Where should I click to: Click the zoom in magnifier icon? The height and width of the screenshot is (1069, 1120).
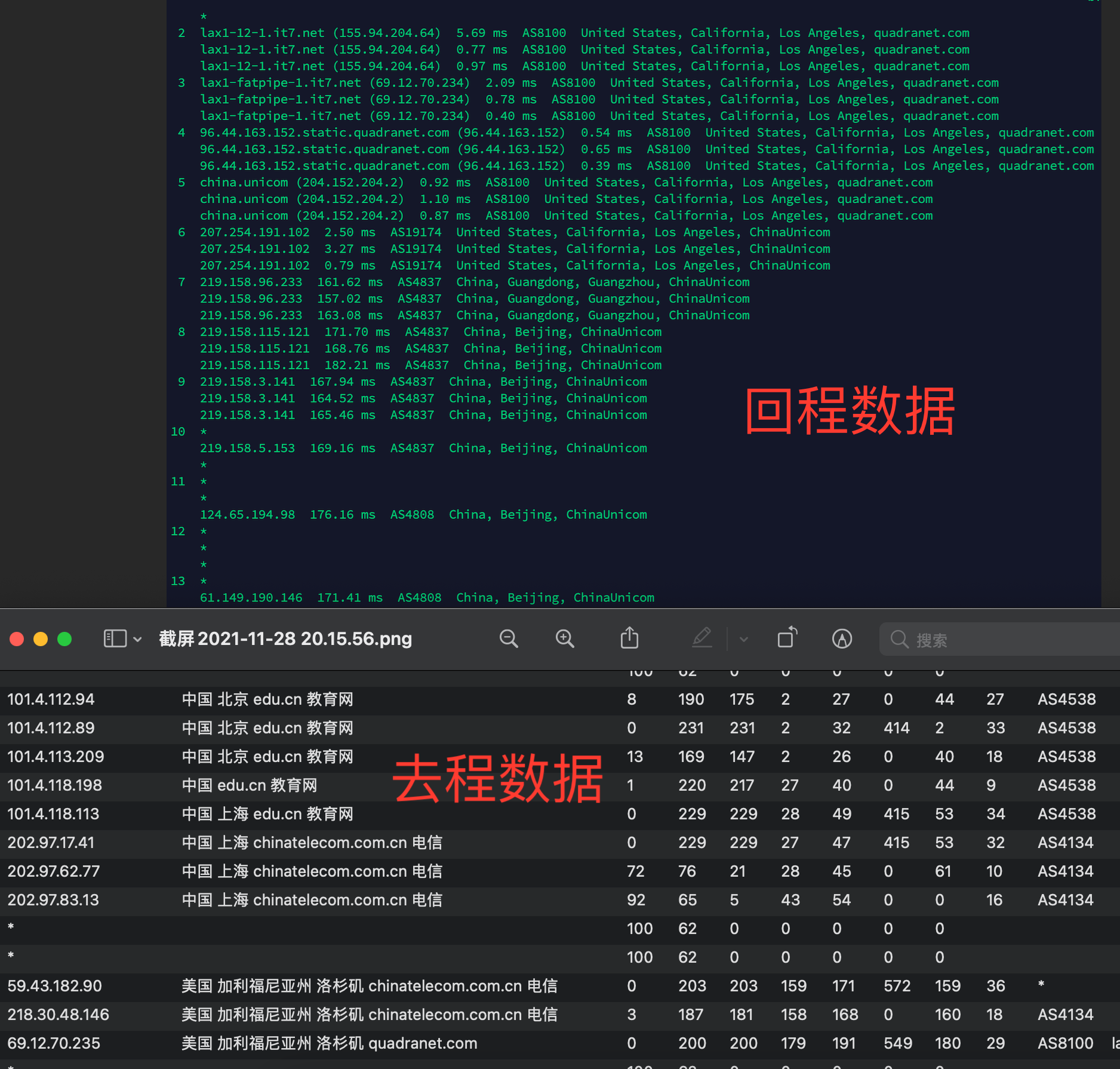click(565, 639)
